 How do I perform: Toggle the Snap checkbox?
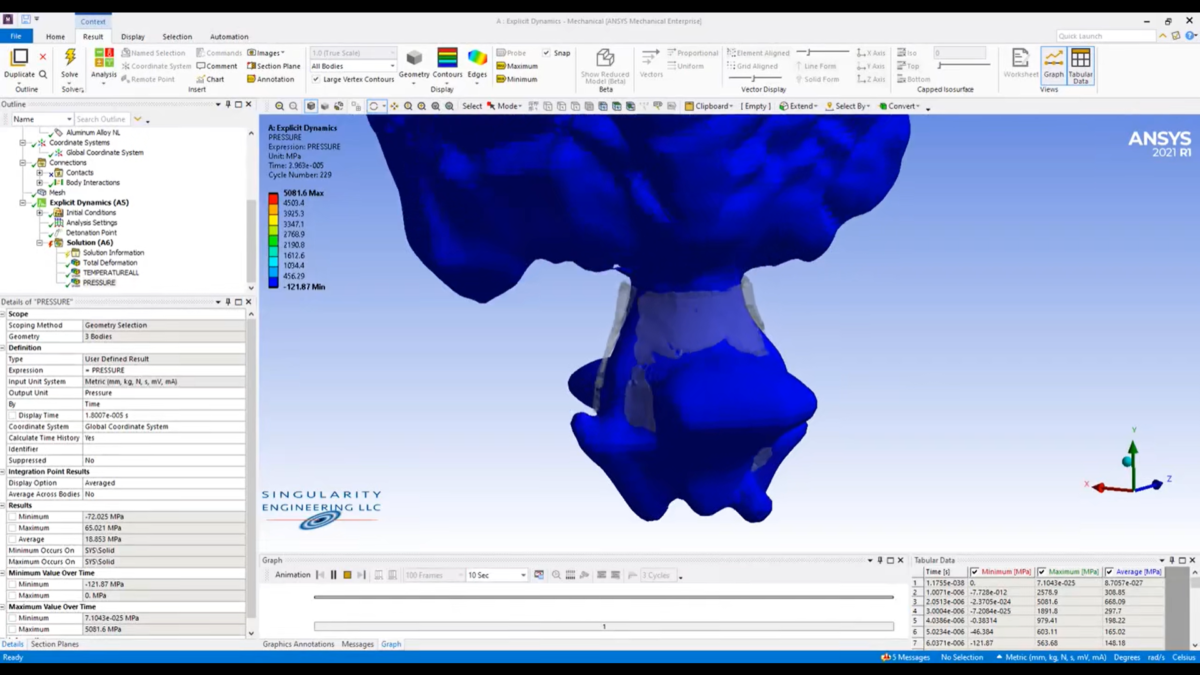pyautogui.click(x=546, y=53)
